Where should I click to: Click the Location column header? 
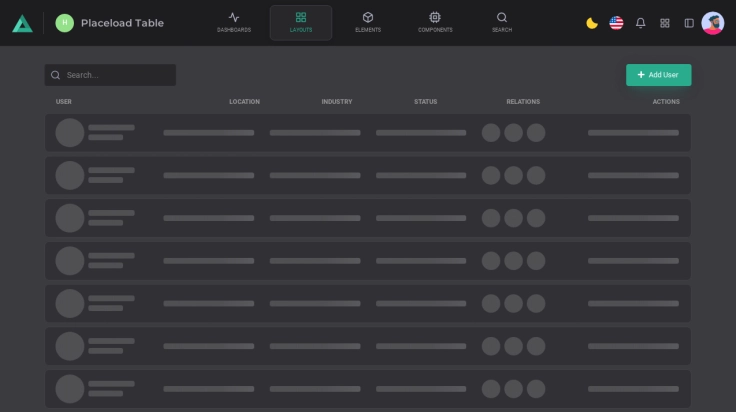(244, 102)
